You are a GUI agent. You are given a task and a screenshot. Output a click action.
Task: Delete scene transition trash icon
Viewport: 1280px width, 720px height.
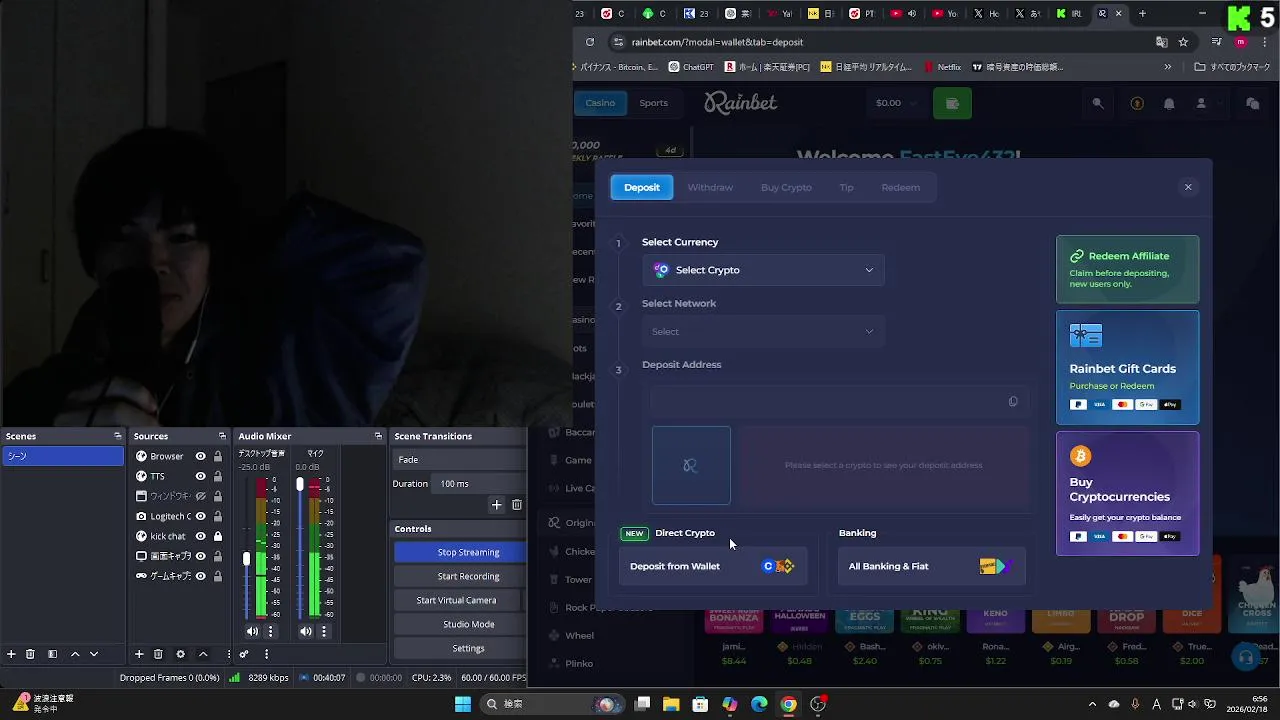click(517, 505)
